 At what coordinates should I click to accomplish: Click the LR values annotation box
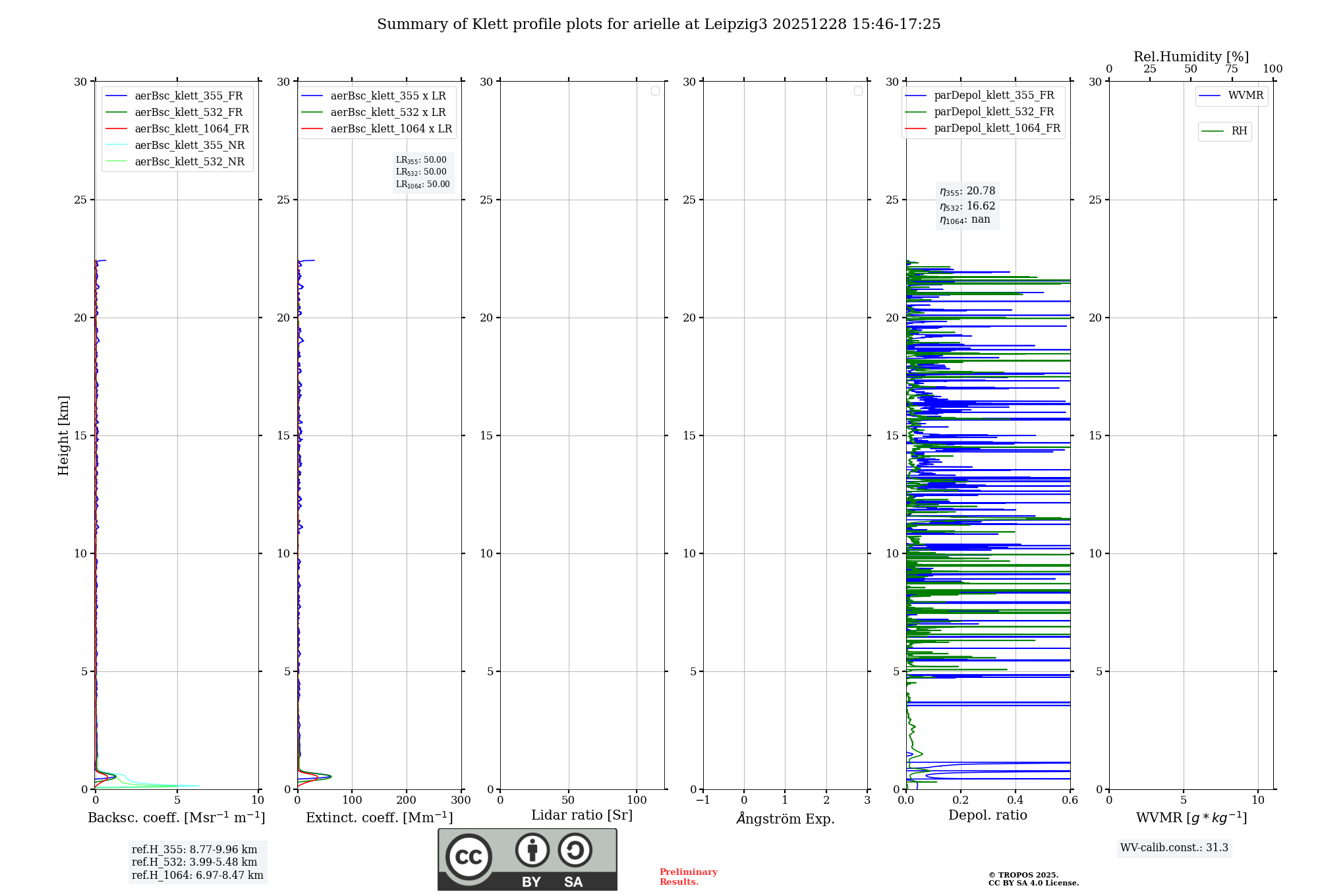pyautogui.click(x=422, y=172)
